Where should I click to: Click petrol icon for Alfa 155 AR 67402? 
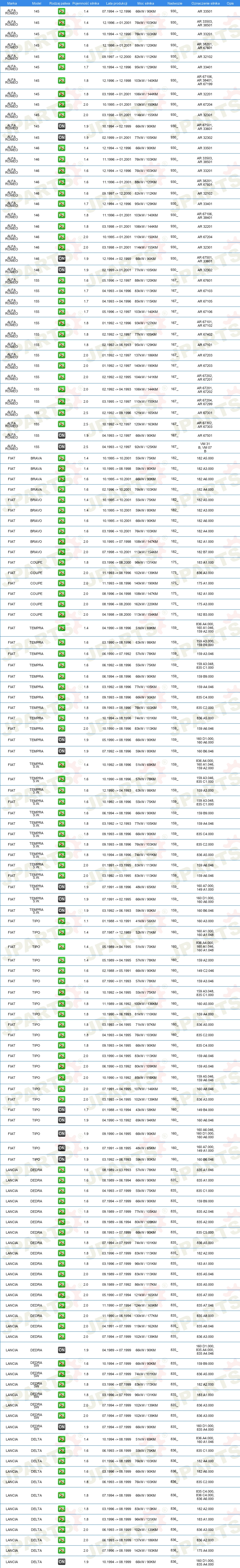[61, 334]
